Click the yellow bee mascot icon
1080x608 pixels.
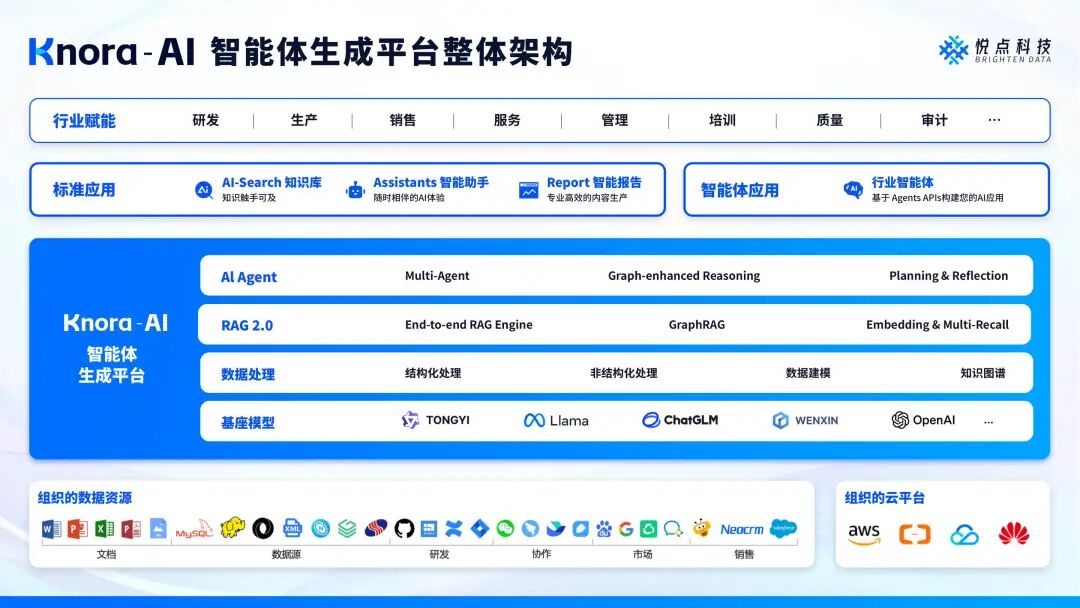point(702,528)
